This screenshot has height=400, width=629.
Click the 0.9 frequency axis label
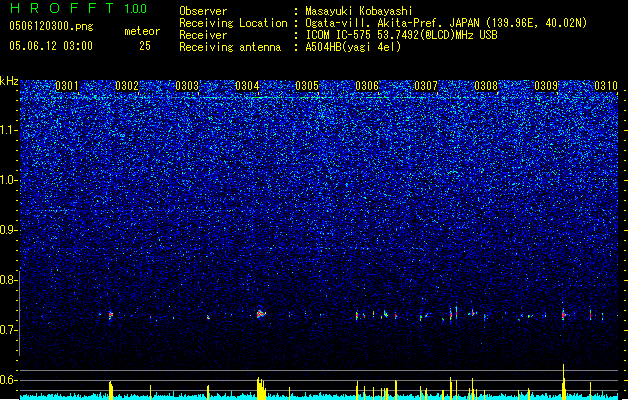tap(9, 230)
